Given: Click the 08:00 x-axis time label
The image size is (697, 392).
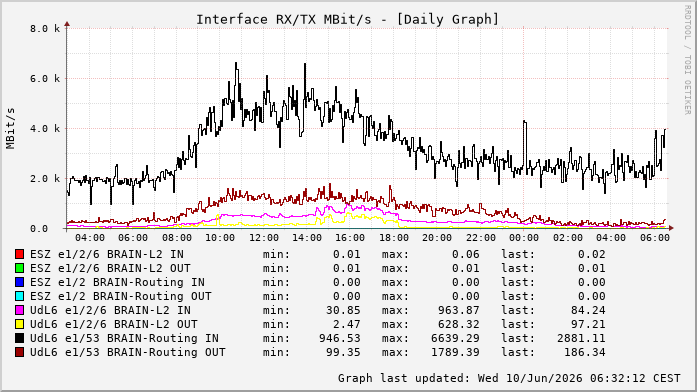Looking at the screenshot, I should click(x=176, y=238).
